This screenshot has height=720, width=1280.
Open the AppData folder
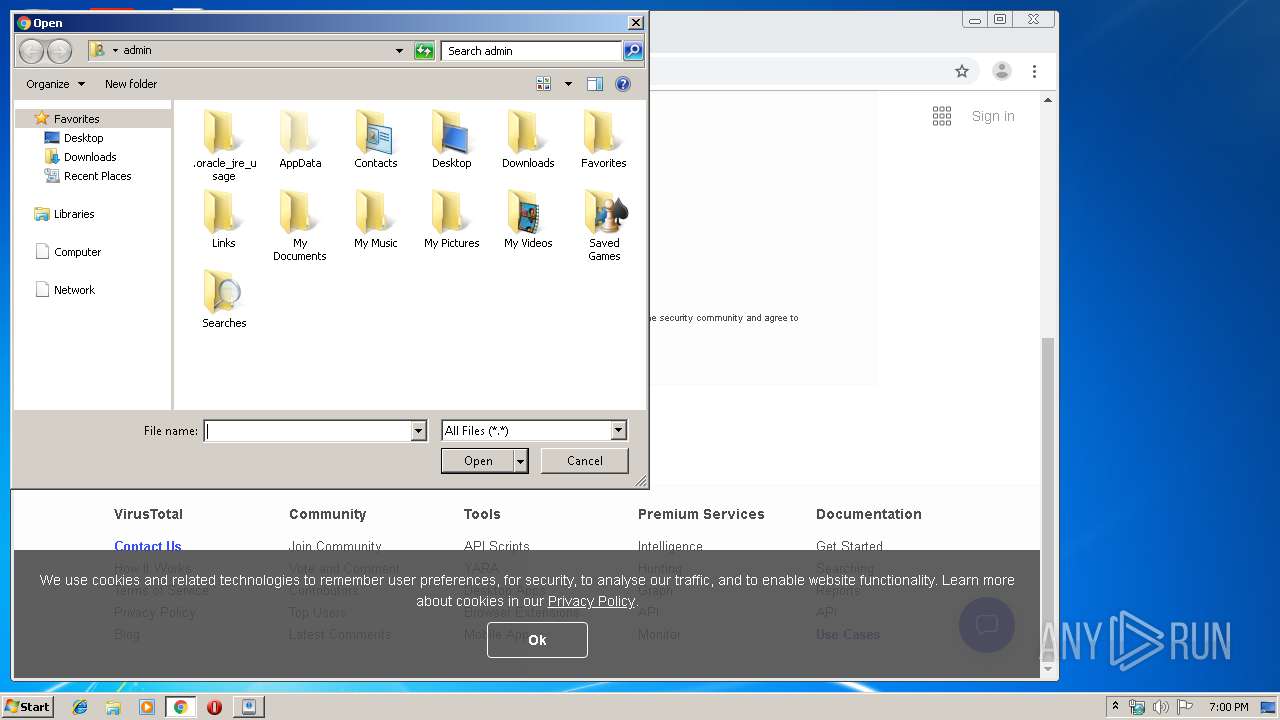coord(300,139)
